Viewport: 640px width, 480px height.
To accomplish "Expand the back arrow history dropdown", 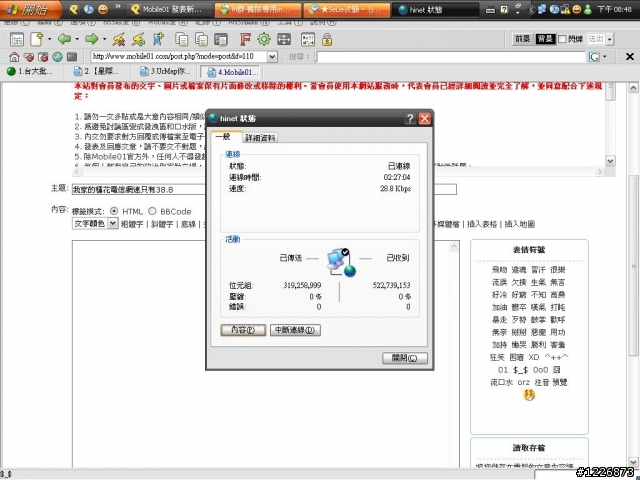I will click(x=77, y=39).
